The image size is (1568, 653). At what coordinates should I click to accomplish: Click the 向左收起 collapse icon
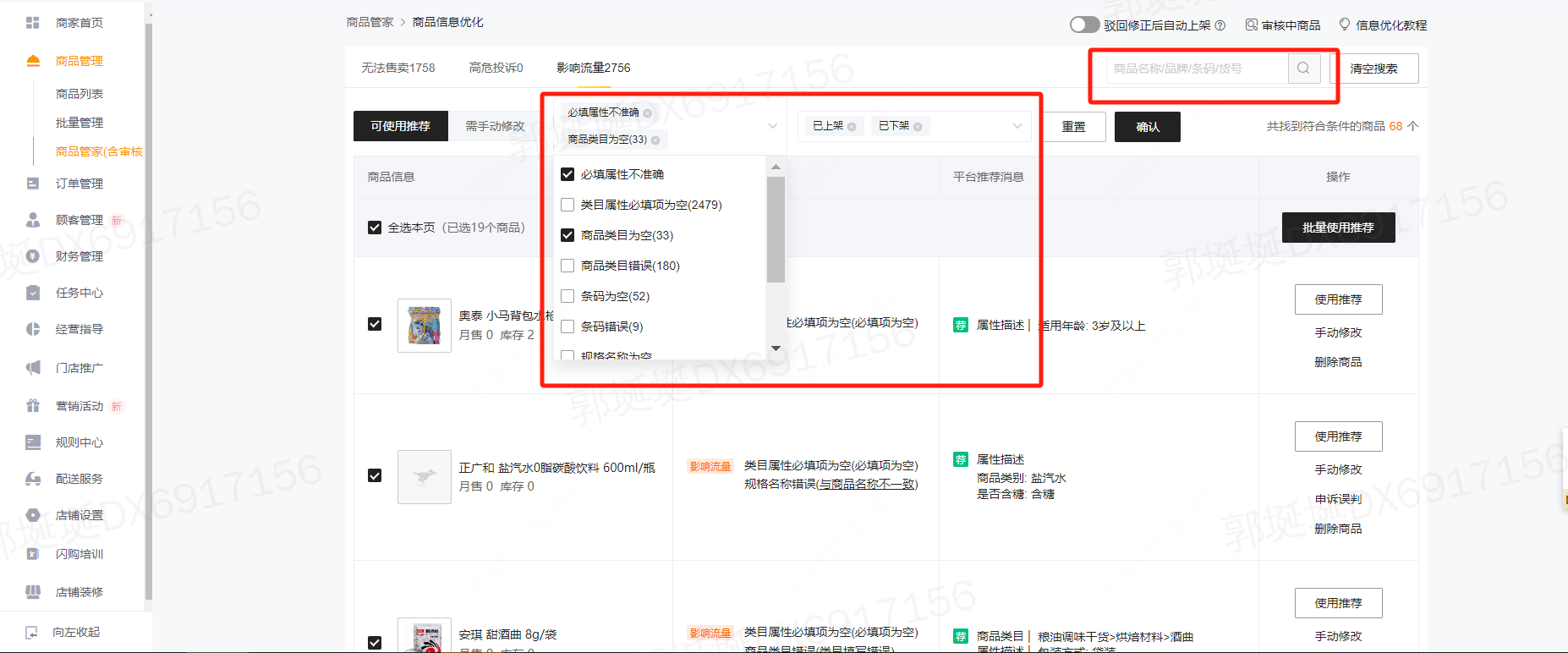coord(32,632)
